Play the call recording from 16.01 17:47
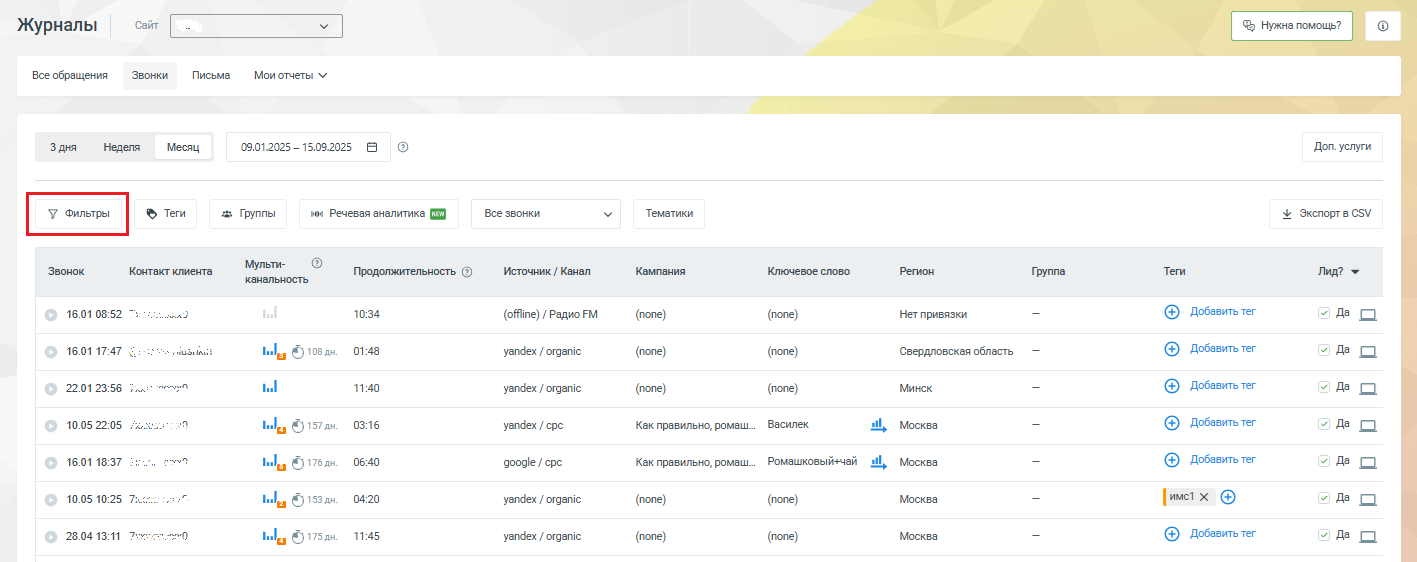This screenshot has height=562, width=1417. [x=51, y=352]
